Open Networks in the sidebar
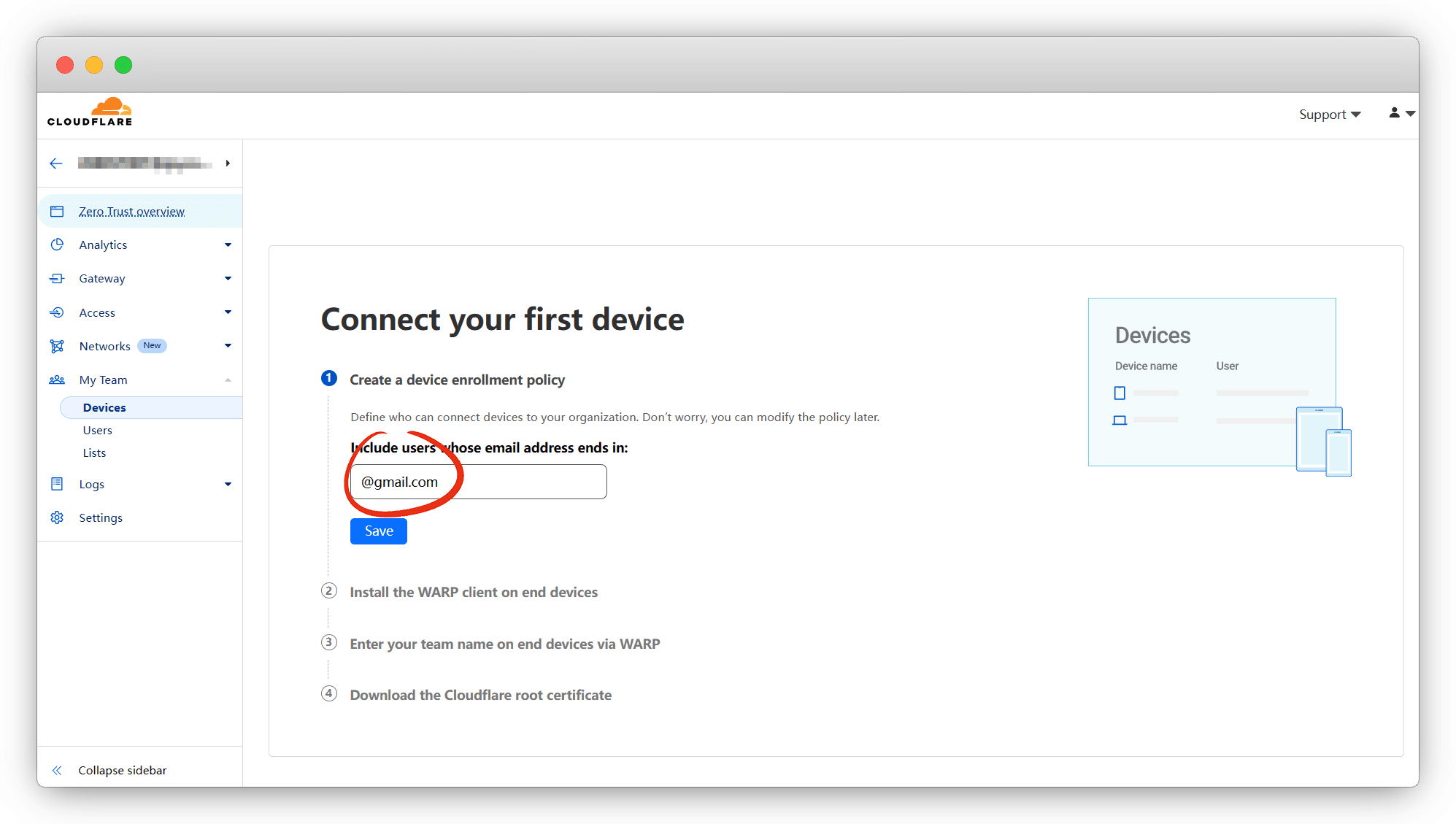Screen dimensions: 1456x824 (x=105, y=346)
